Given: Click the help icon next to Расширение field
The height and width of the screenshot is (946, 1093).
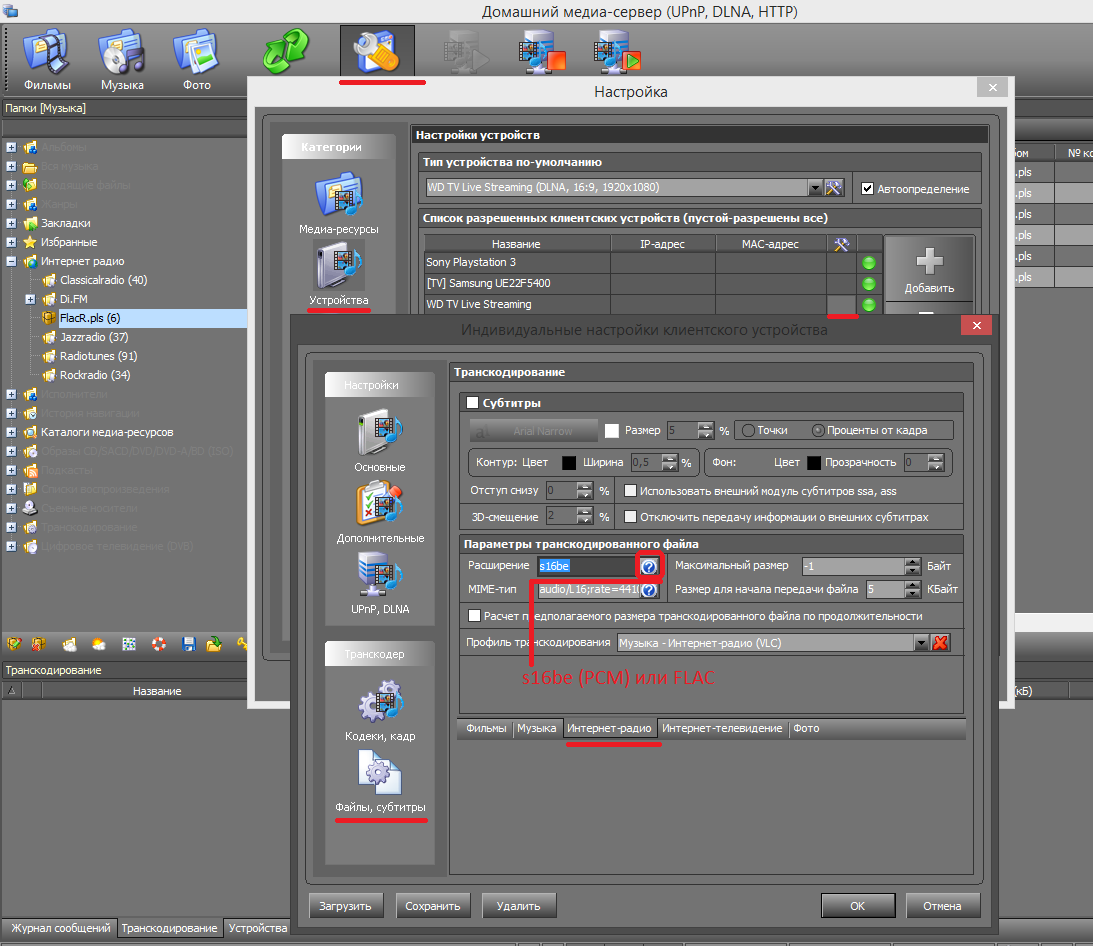Looking at the screenshot, I should 650,567.
